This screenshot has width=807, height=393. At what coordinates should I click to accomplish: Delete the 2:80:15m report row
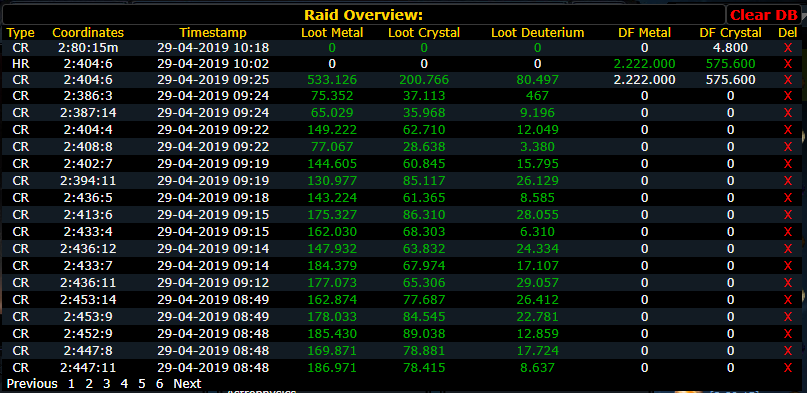pyautogui.click(x=787, y=48)
